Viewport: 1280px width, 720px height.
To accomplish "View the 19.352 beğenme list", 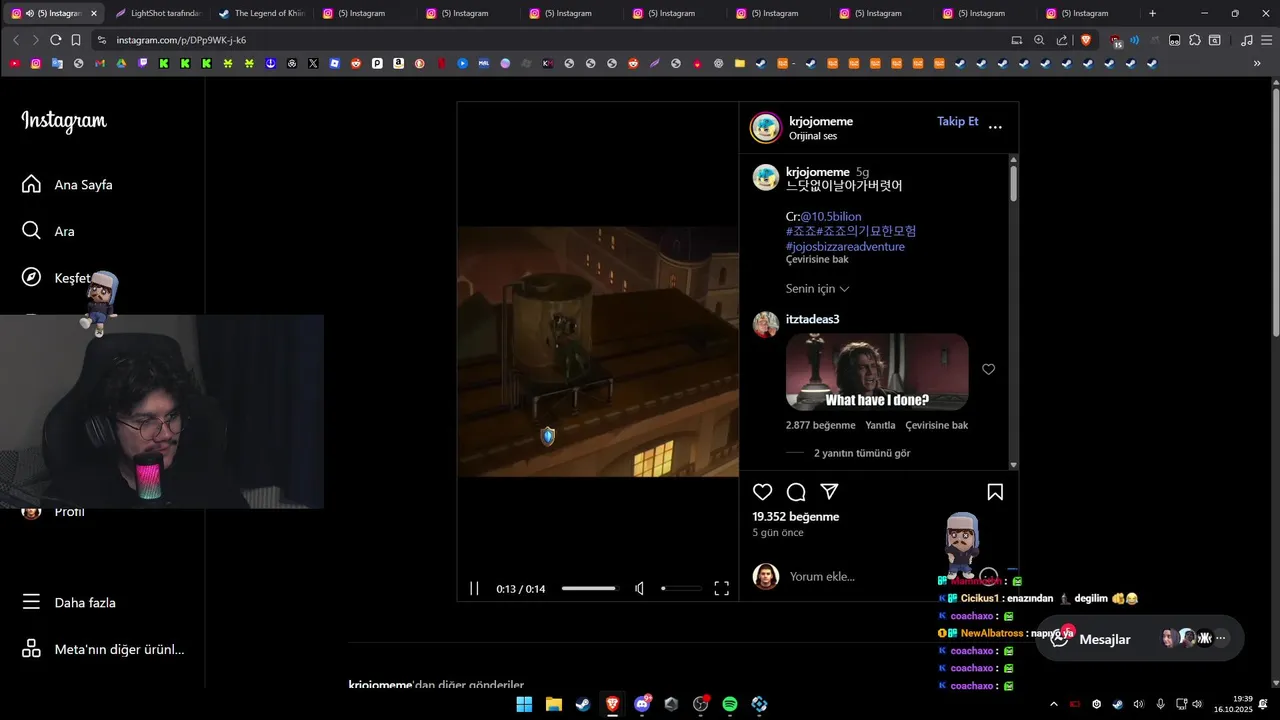I will pyautogui.click(x=795, y=517).
